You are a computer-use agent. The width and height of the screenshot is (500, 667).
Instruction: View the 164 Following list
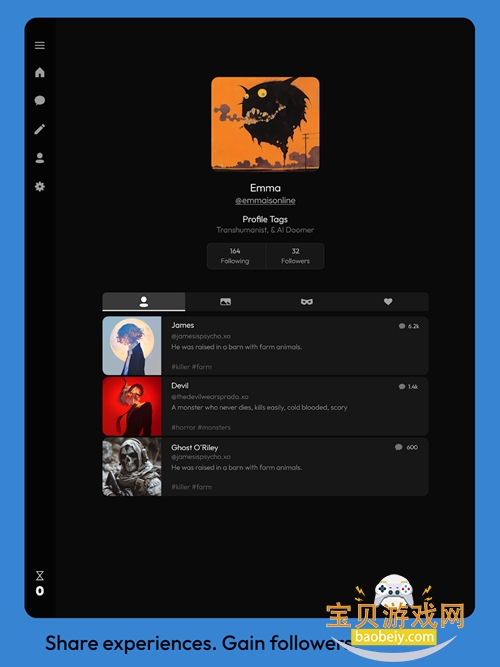click(236, 256)
